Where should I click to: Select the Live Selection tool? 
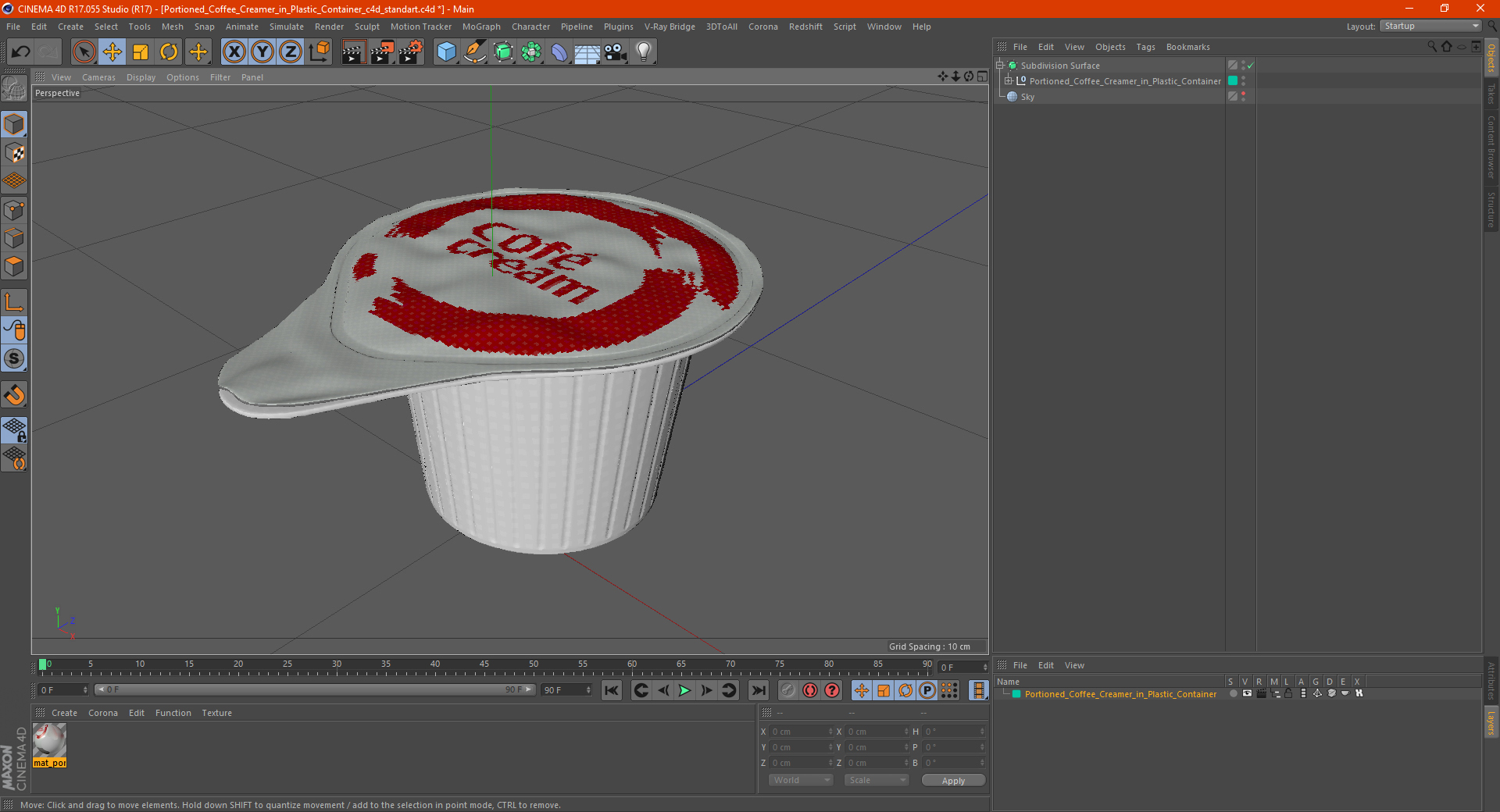(x=84, y=52)
